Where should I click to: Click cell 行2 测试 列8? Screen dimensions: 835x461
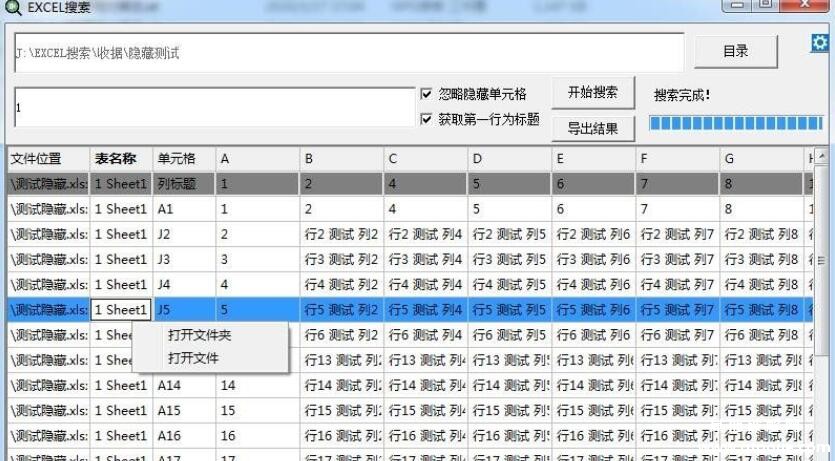coord(762,234)
